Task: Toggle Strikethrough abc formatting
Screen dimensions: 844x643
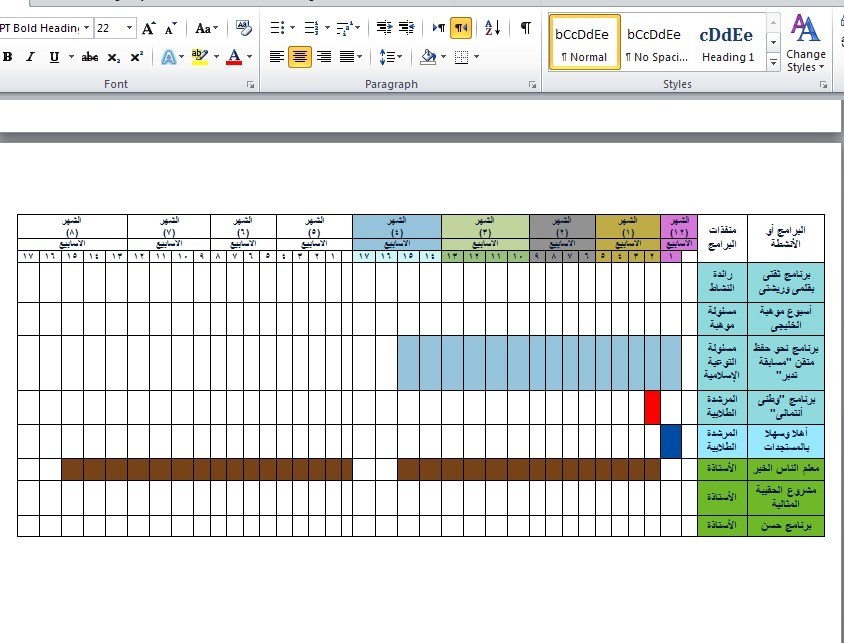Action: click(90, 56)
